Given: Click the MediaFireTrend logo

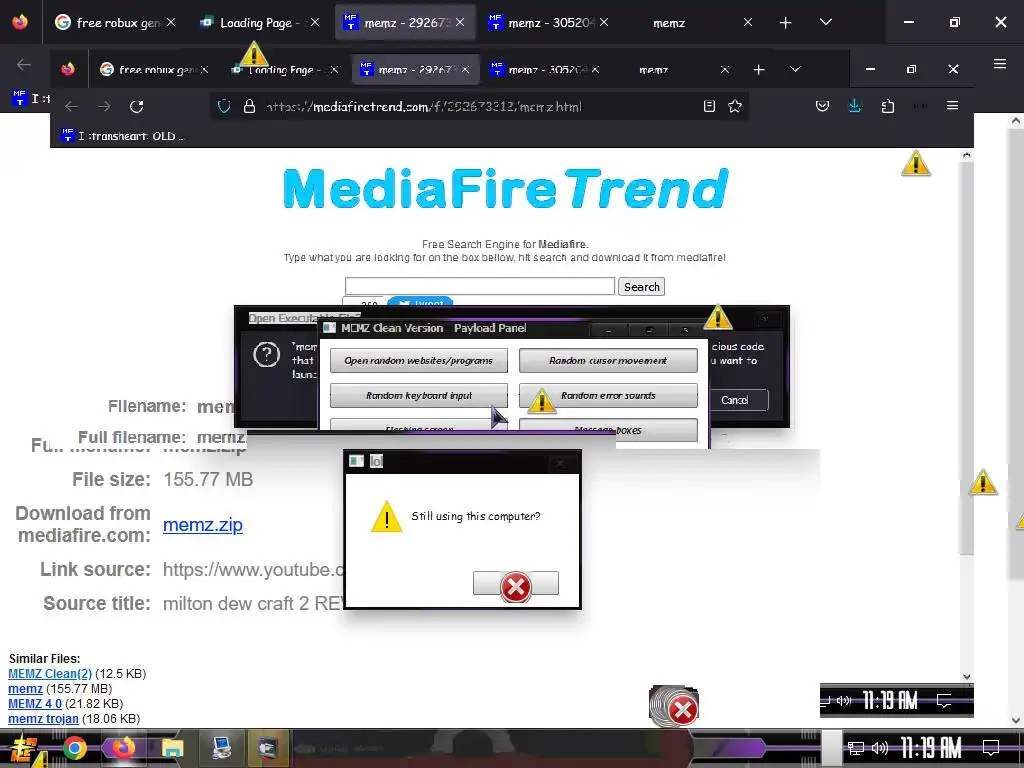Looking at the screenshot, I should click(x=505, y=188).
